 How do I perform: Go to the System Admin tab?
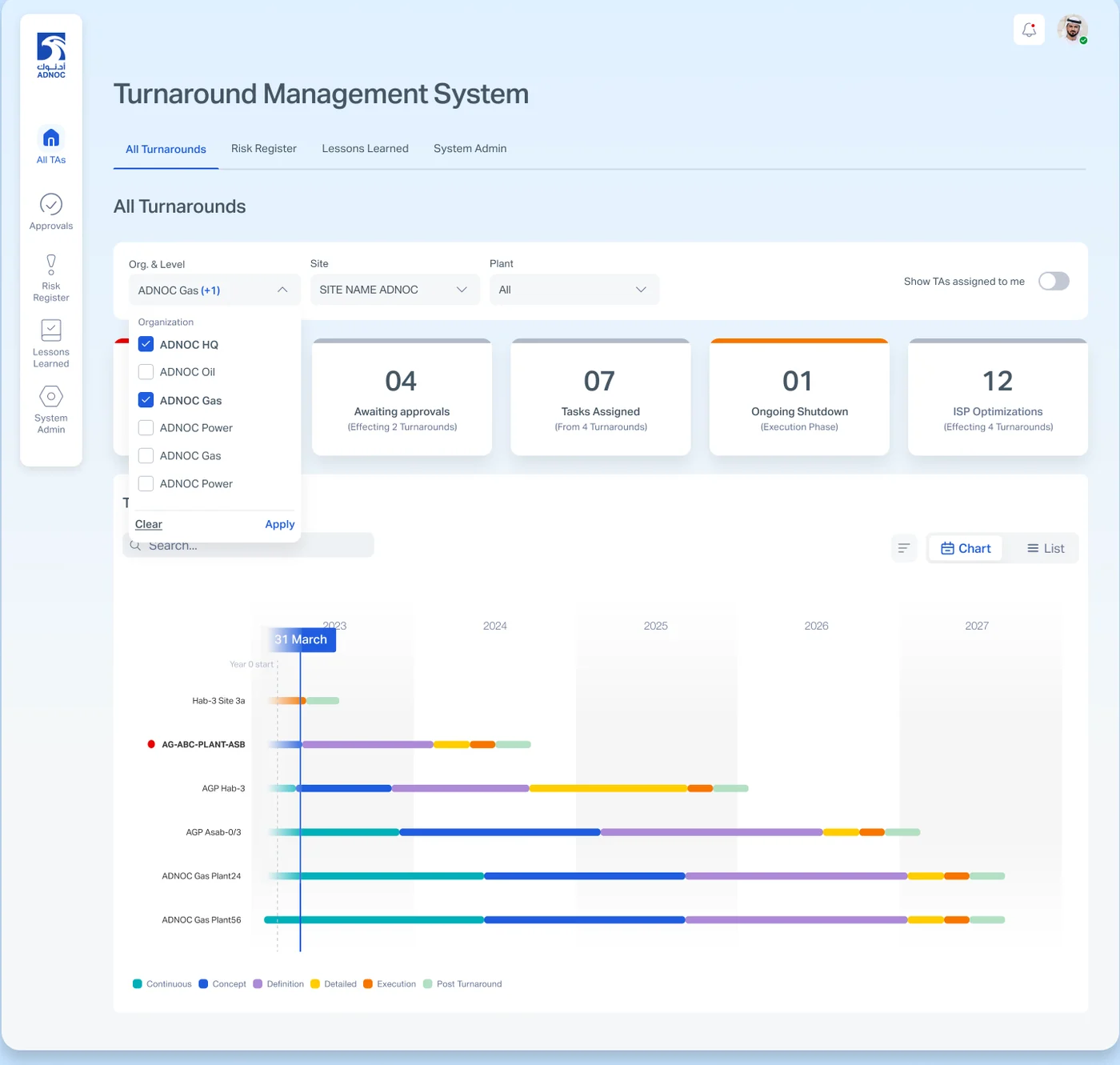pos(470,149)
